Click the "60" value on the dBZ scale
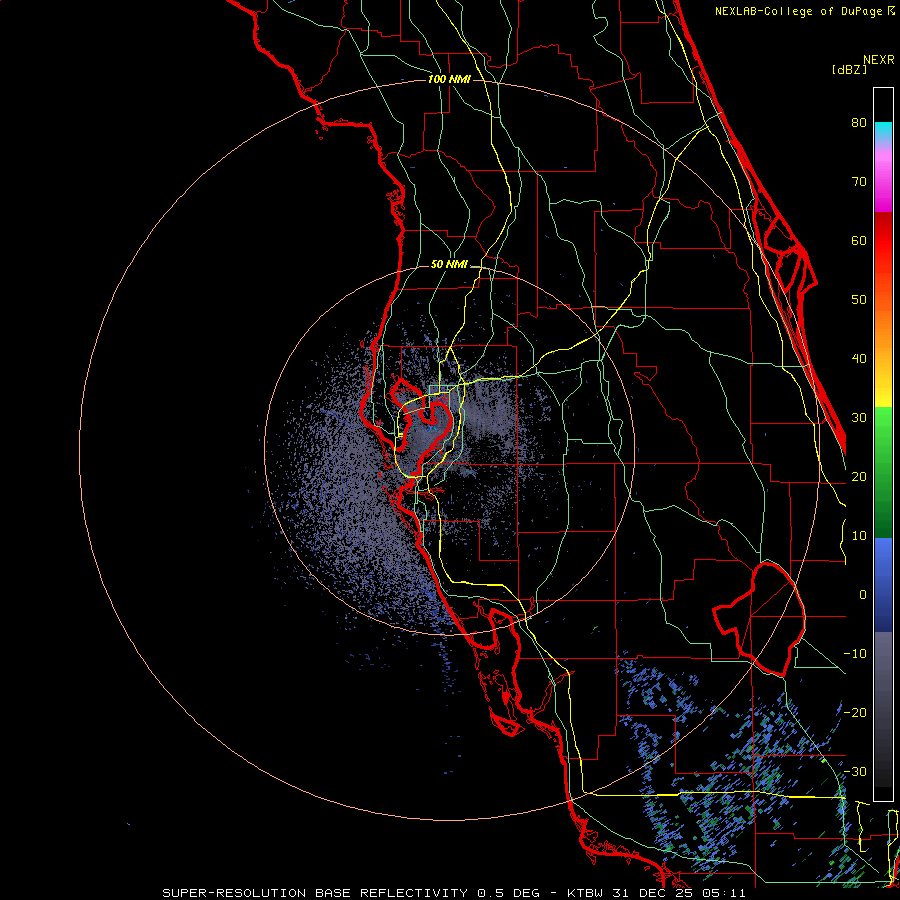 click(x=859, y=240)
